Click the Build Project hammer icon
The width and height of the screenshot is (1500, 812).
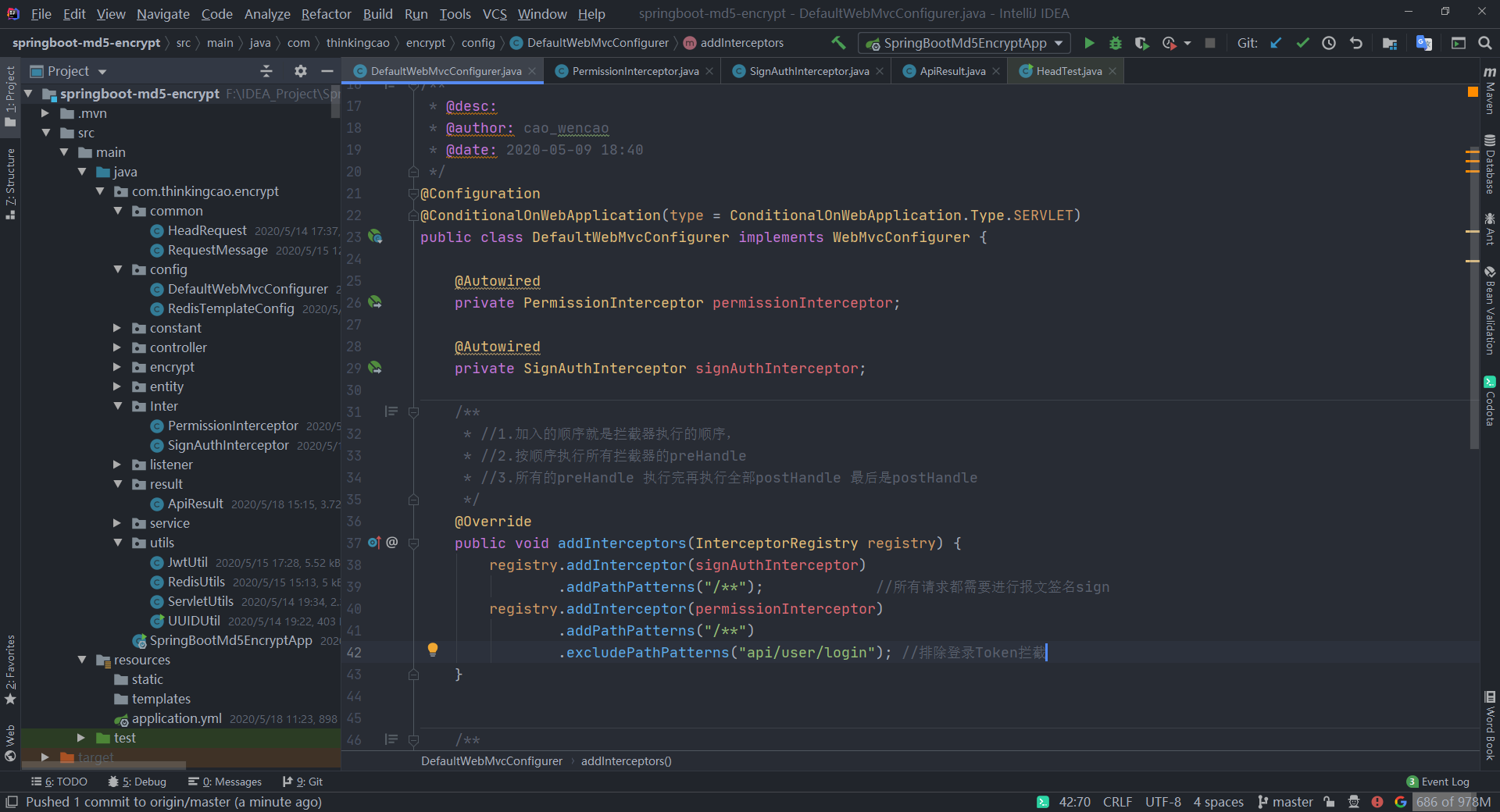click(838, 43)
